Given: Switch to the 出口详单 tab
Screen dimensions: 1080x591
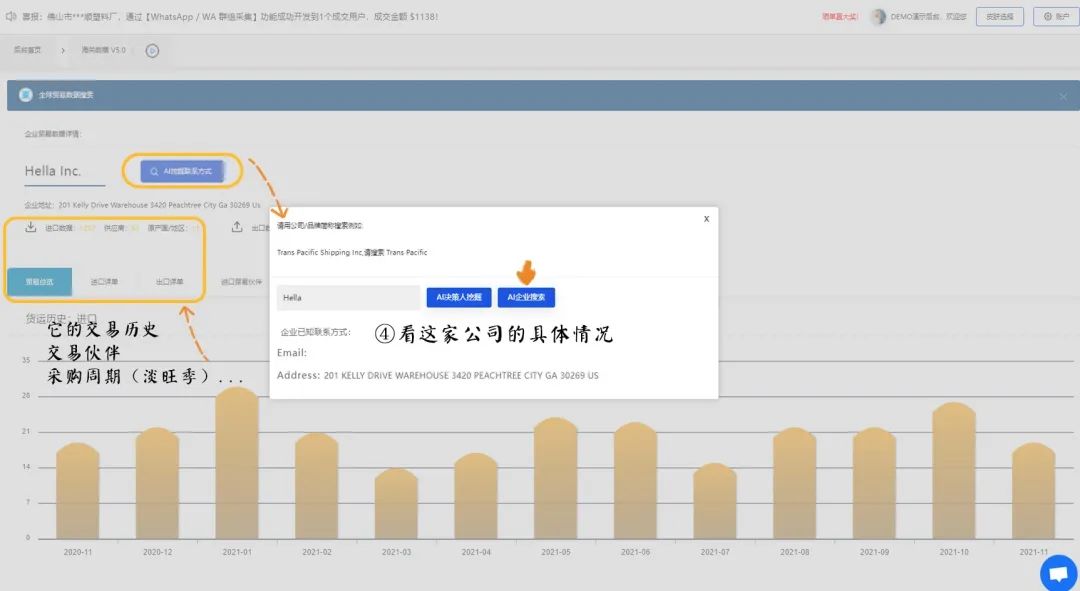Looking at the screenshot, I should 170,282.
